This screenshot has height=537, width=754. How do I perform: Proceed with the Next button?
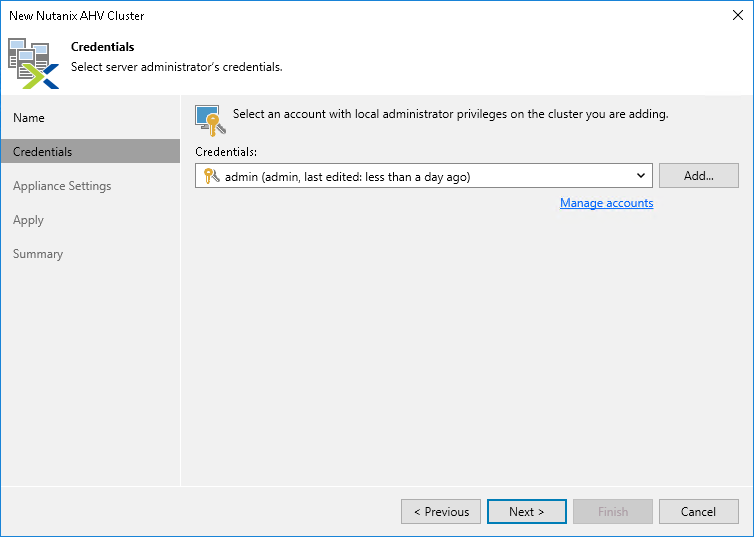527,512
